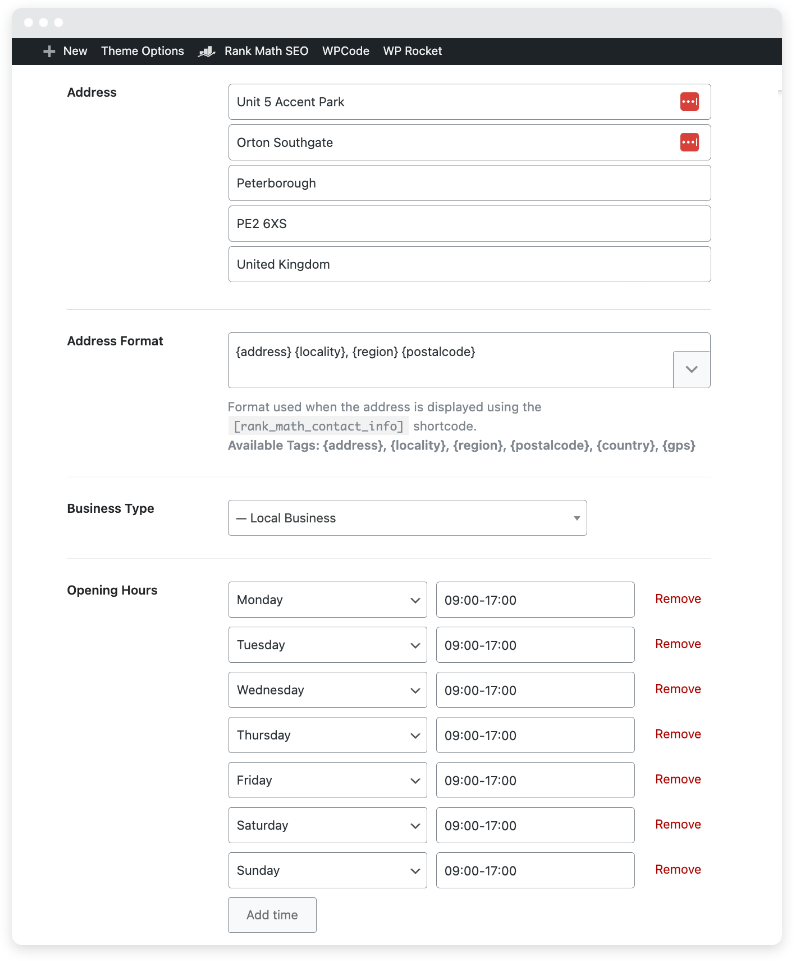Screen dimensions: 794x961
Task: Click the PE2 6XS postcode field
Action: tap(469, 224)
